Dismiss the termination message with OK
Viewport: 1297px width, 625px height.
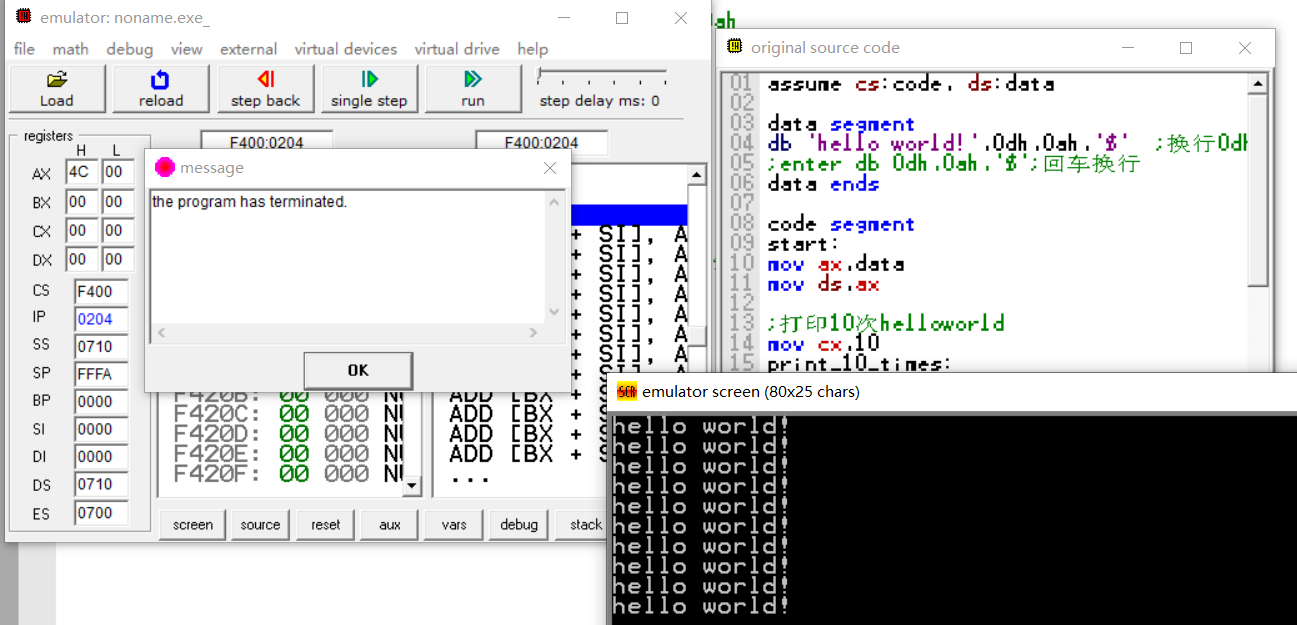click(x=357, y=370)
